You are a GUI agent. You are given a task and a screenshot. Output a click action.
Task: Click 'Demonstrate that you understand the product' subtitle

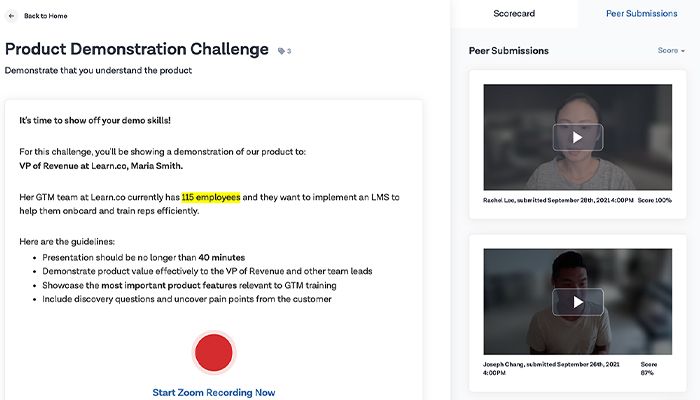(x=98, y=70)
